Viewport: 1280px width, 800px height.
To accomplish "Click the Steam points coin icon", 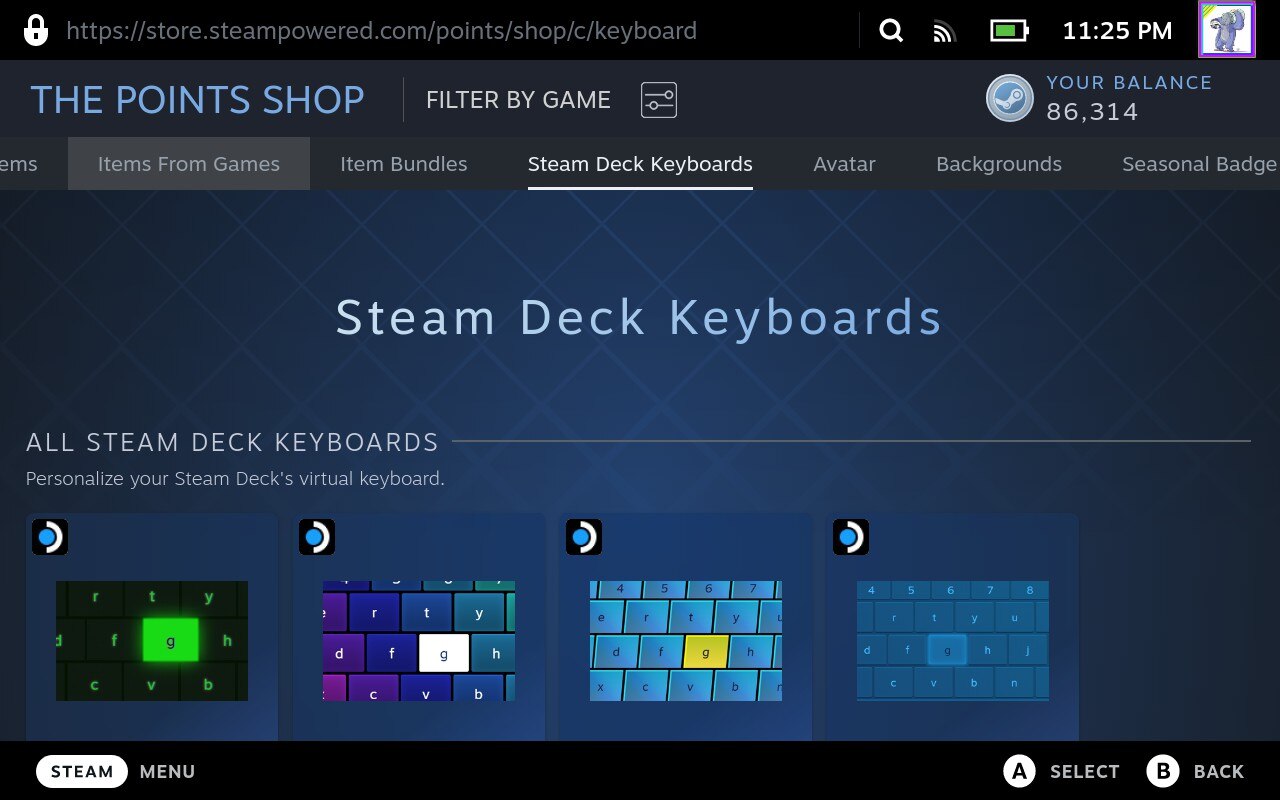I will 1010,99.
